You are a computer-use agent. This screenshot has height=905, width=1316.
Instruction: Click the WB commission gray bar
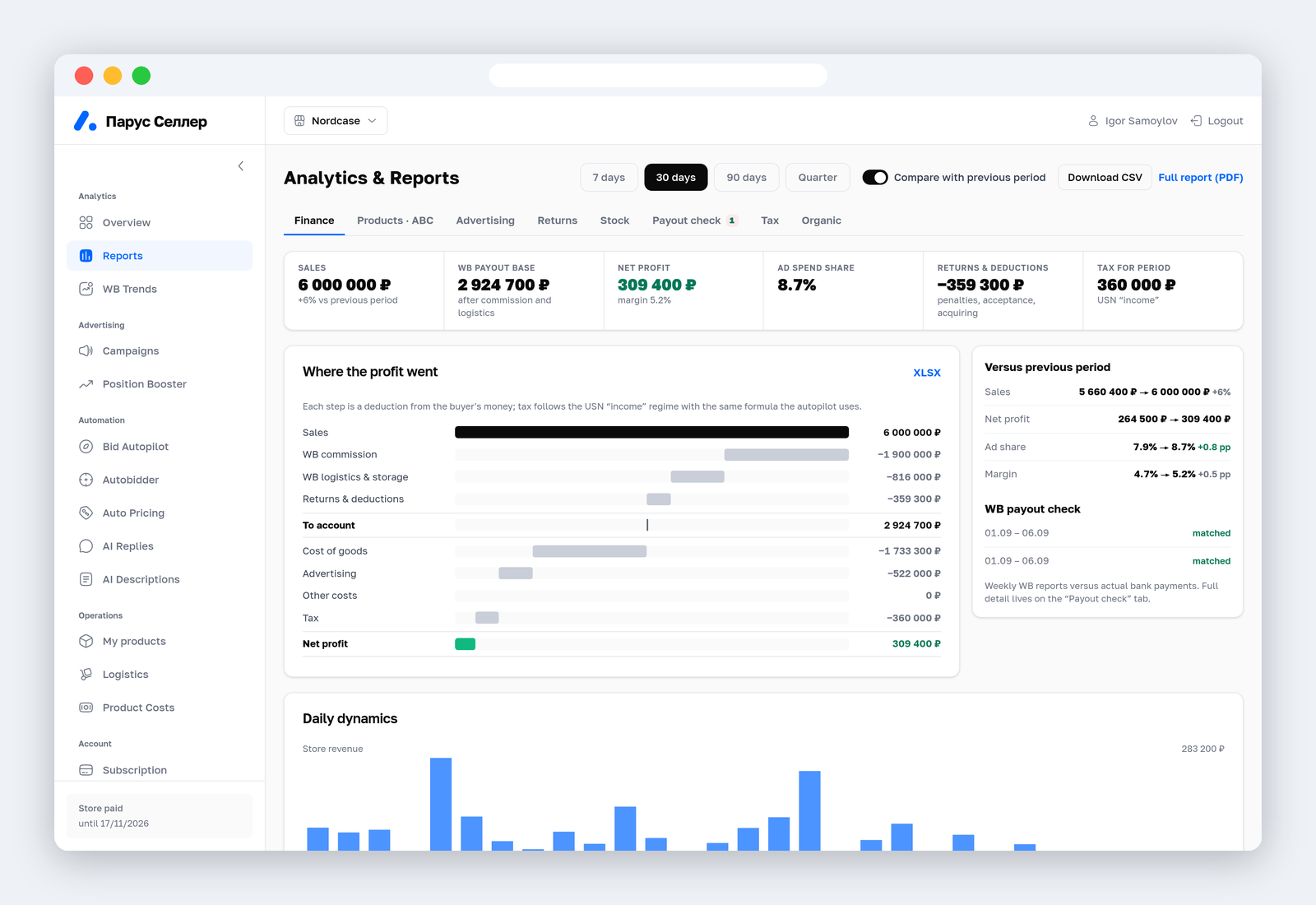[x=786, y=454]
